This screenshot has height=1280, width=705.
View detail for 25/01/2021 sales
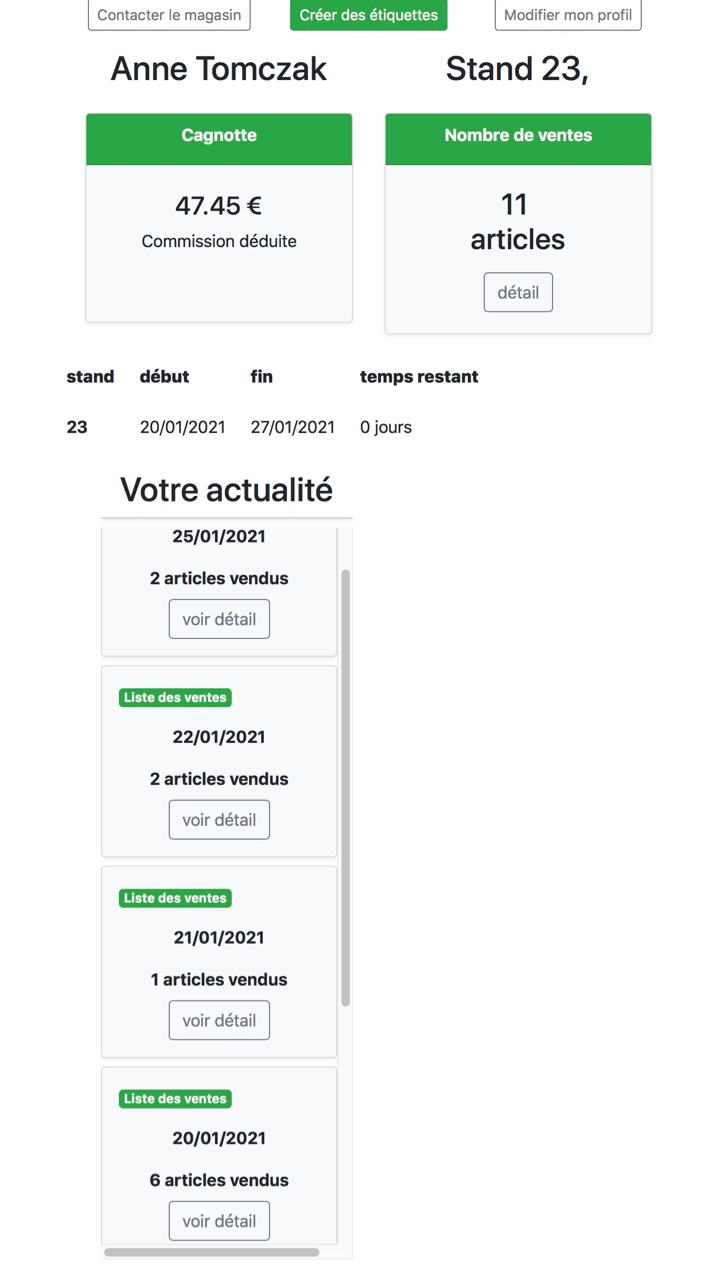pyautogui.click(x=219, y=619)
